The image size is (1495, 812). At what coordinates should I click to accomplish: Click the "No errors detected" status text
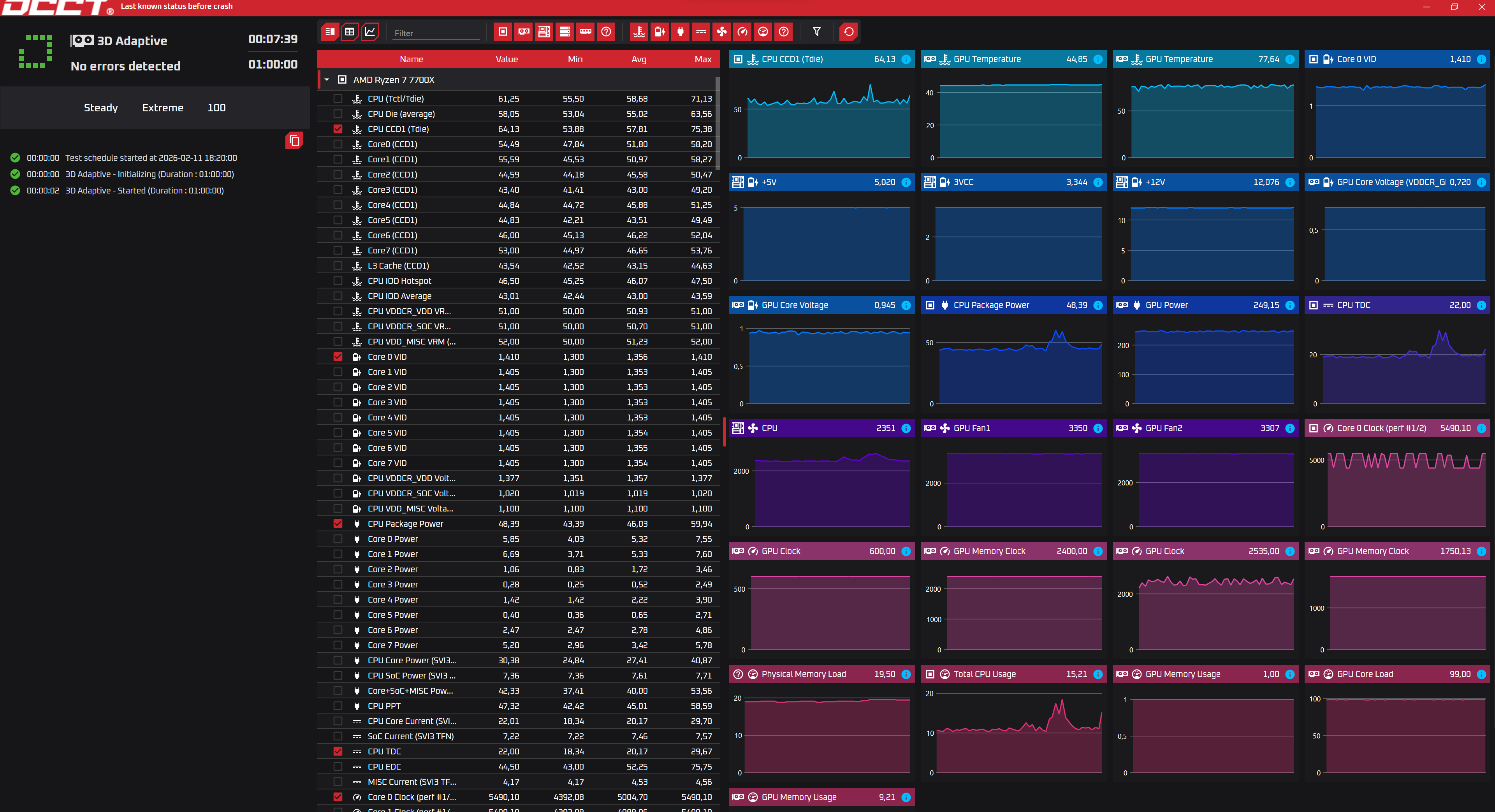click(125, 66)
